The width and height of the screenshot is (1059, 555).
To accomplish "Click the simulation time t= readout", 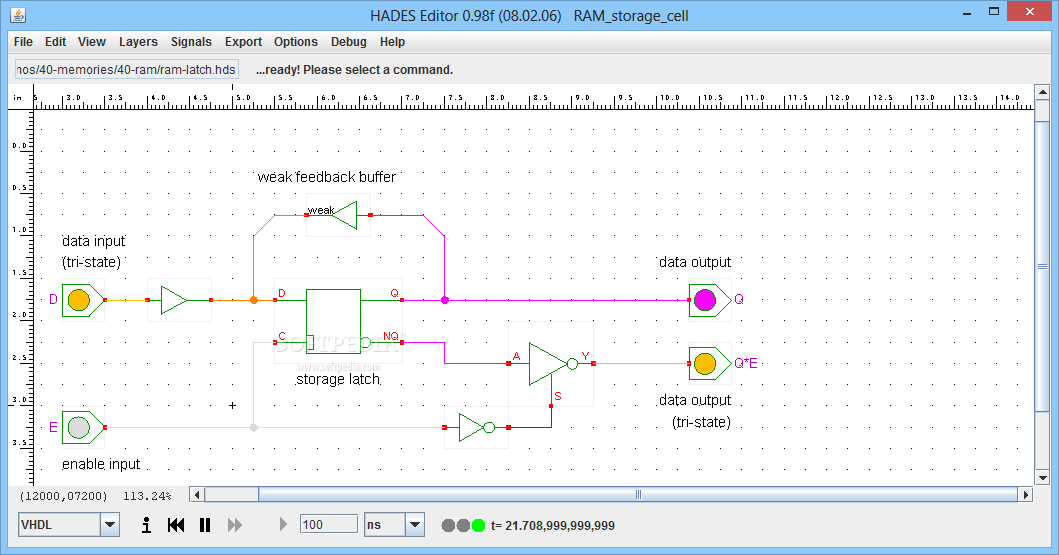I will coord(552,525).
